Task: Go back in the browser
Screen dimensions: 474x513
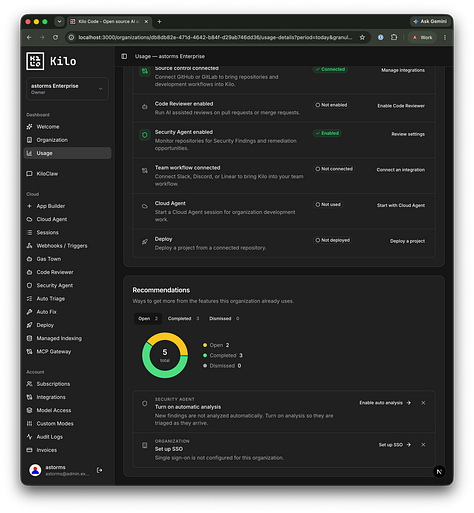Action: (x=29, y=38)
